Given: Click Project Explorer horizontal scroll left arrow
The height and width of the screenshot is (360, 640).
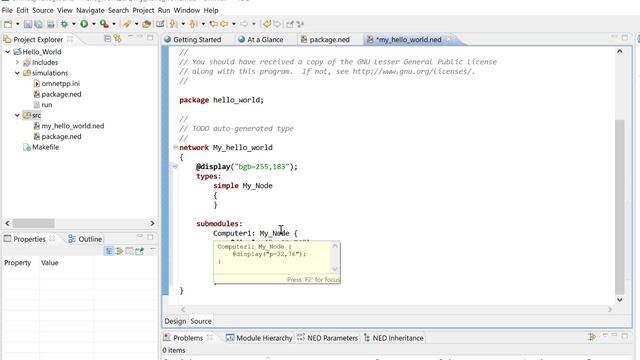Looking at the screenshot, I should (7, 223).
